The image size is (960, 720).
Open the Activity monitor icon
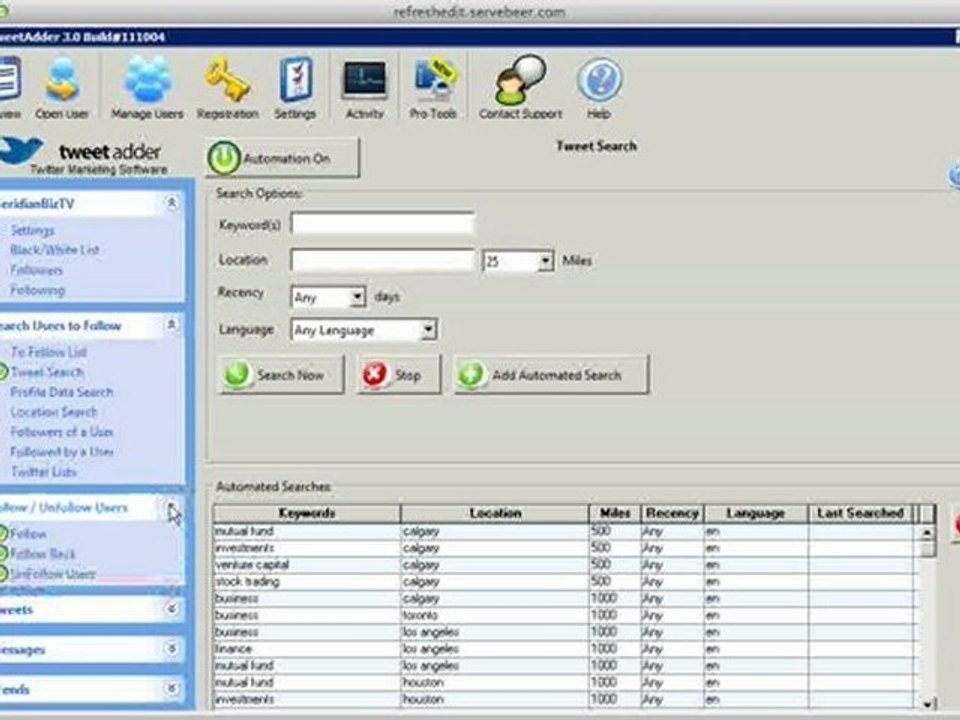pyautogui.click(x=364, y=80)
